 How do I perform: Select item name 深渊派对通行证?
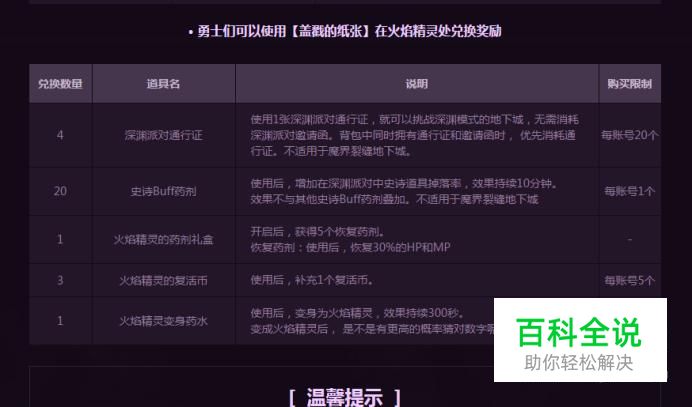(x=163, y=135)
